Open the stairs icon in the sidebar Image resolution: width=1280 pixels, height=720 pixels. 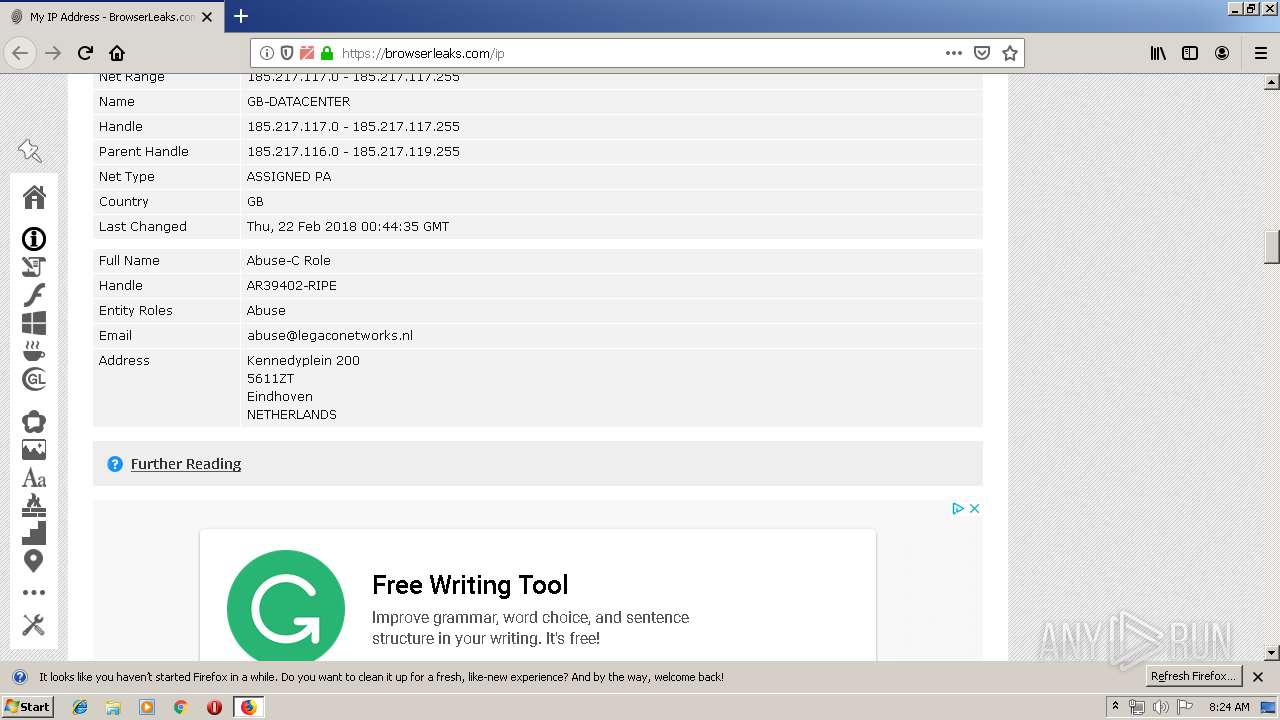[x=34, y=533]
